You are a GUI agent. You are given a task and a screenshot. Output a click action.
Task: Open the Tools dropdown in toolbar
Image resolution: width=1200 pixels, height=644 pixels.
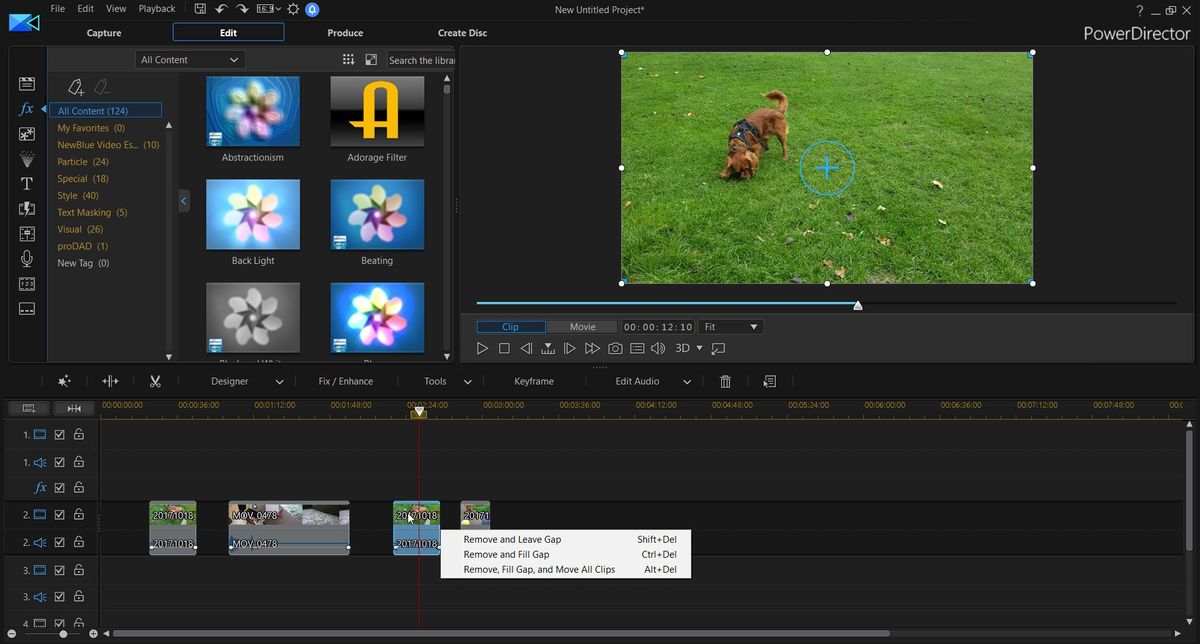point(443,381)
